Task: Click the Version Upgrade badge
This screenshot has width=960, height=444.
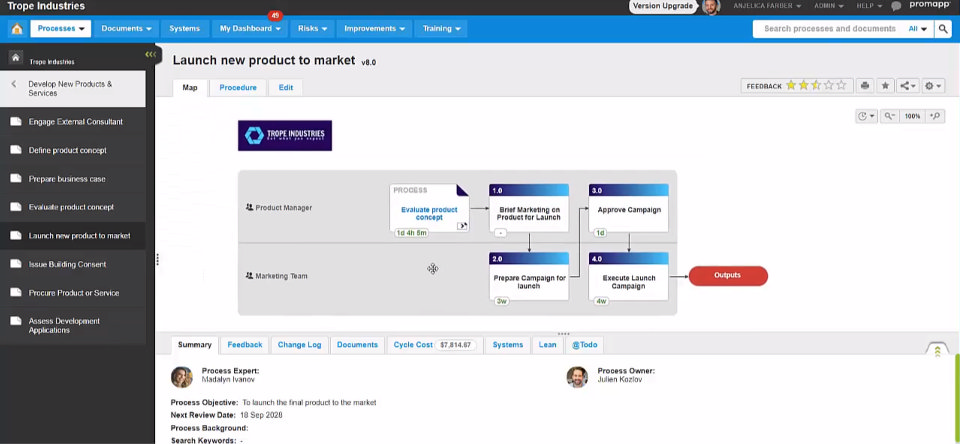Action: click(663, 6)
